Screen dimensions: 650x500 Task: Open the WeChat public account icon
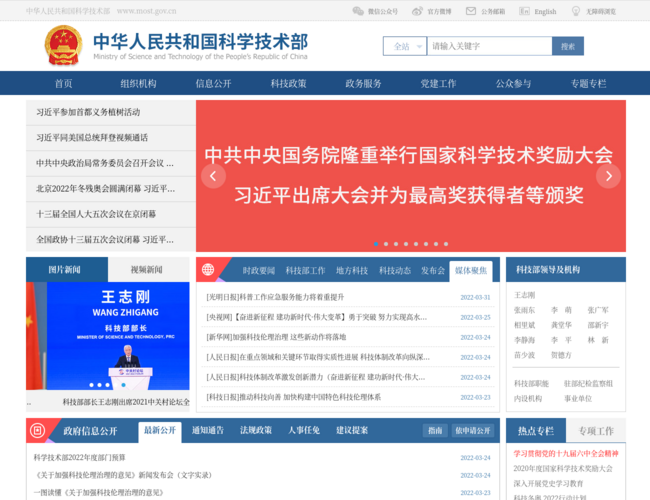tap(358, 11)
